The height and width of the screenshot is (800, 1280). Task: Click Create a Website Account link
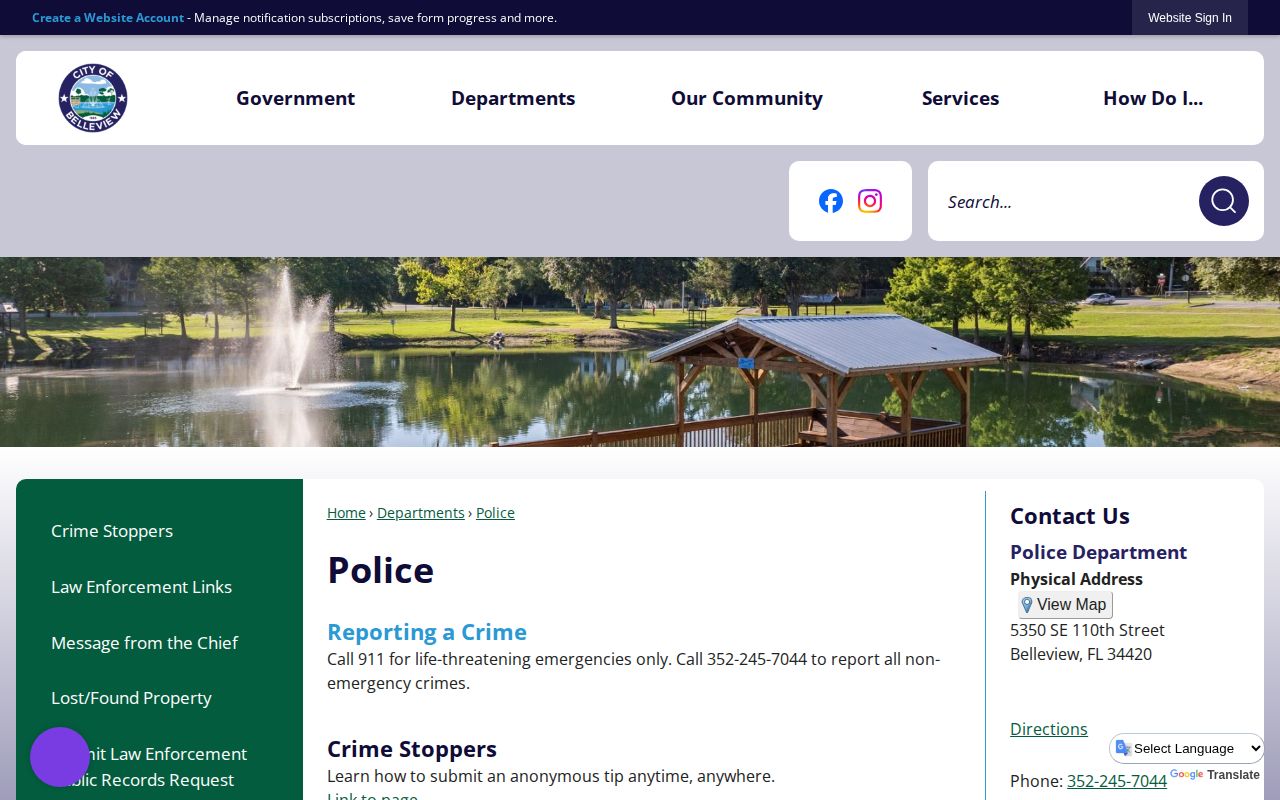[108, 18]
